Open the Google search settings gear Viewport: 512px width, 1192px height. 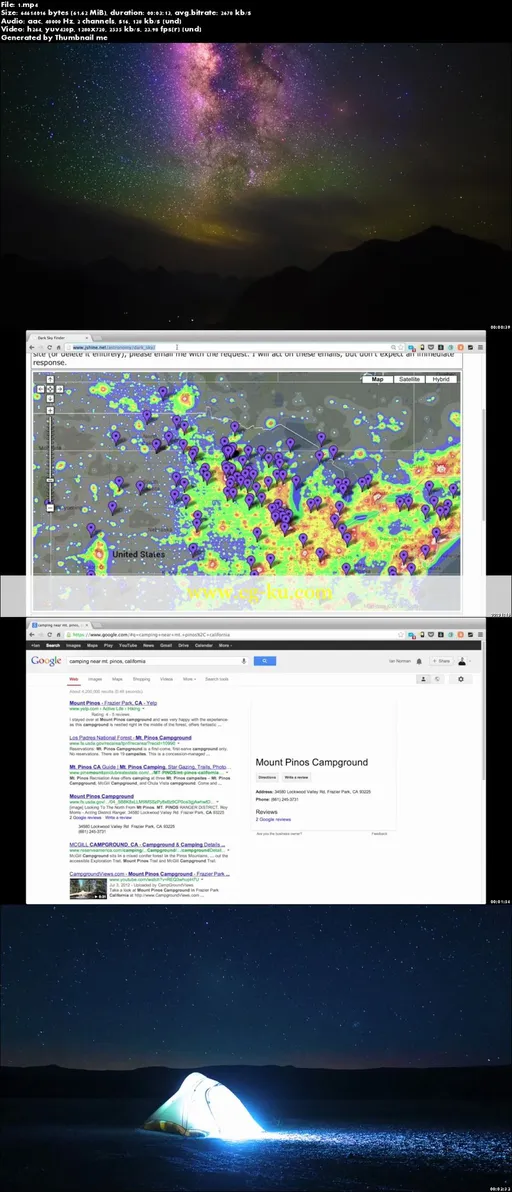click(460, 679)
